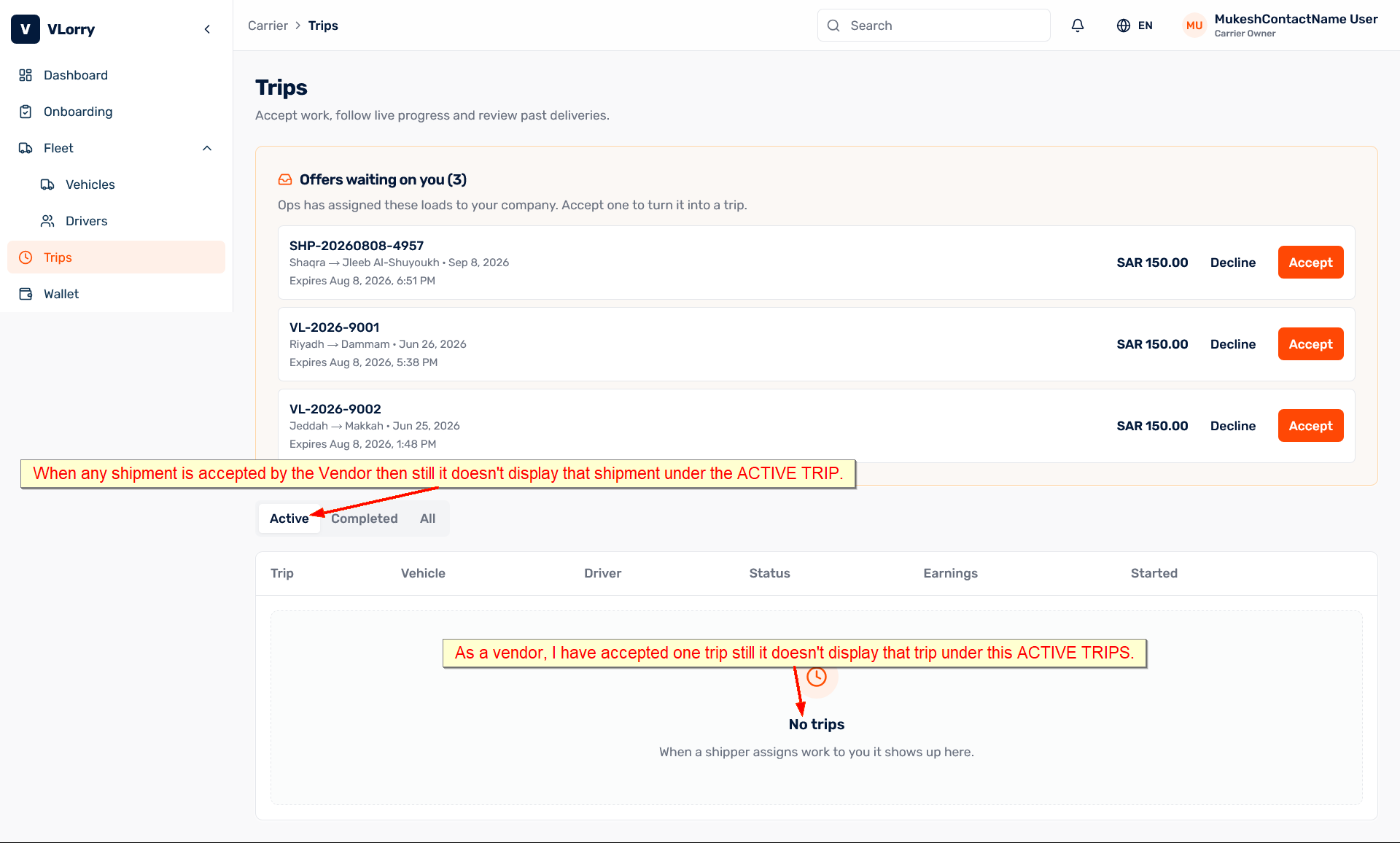This screenshot has height=843, width=1400.
Task: Click the No trips empty-state heading
Action: [817, 724]
